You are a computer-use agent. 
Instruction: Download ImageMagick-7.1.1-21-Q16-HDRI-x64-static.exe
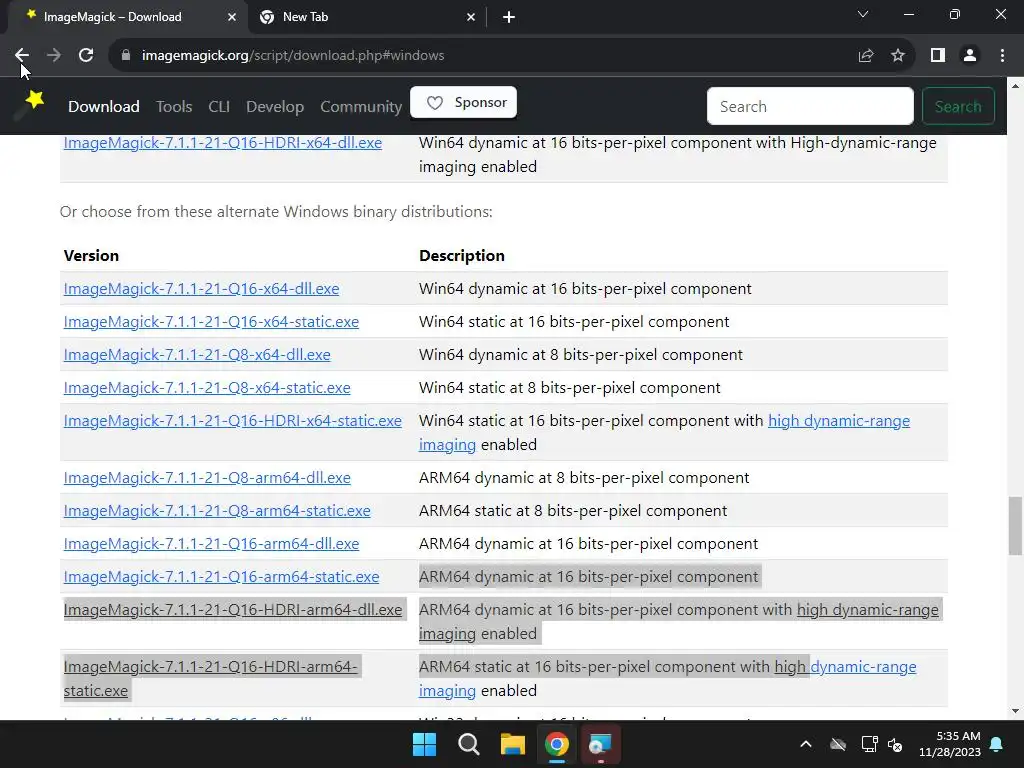[232, 421]
